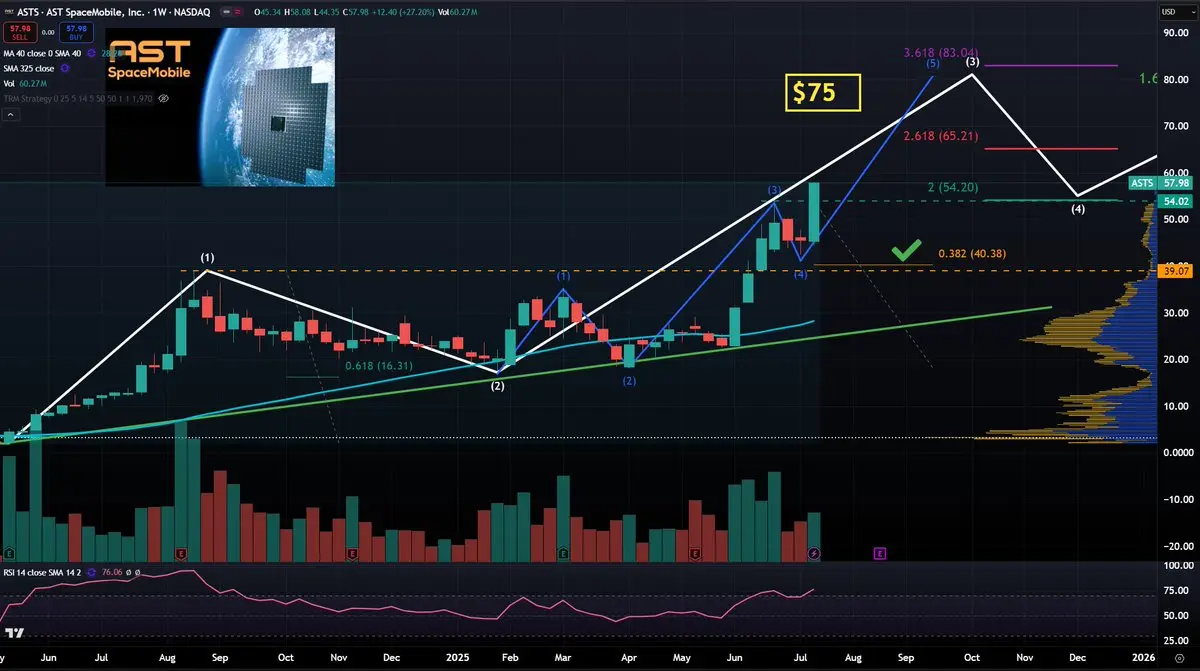Select the red 2.618 extension line
This screenshot has height=671, width=1200.
[1051, 149]
